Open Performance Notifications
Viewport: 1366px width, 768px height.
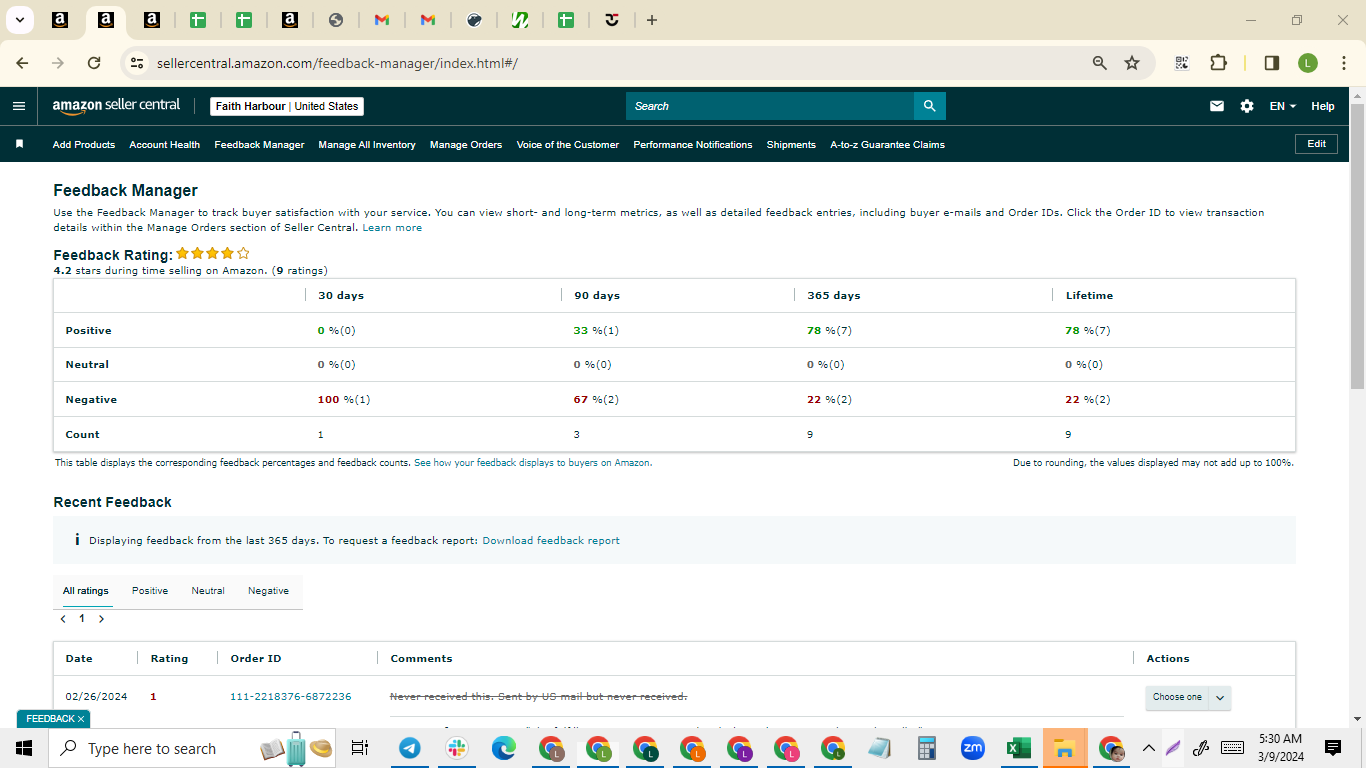coord(693,144)
